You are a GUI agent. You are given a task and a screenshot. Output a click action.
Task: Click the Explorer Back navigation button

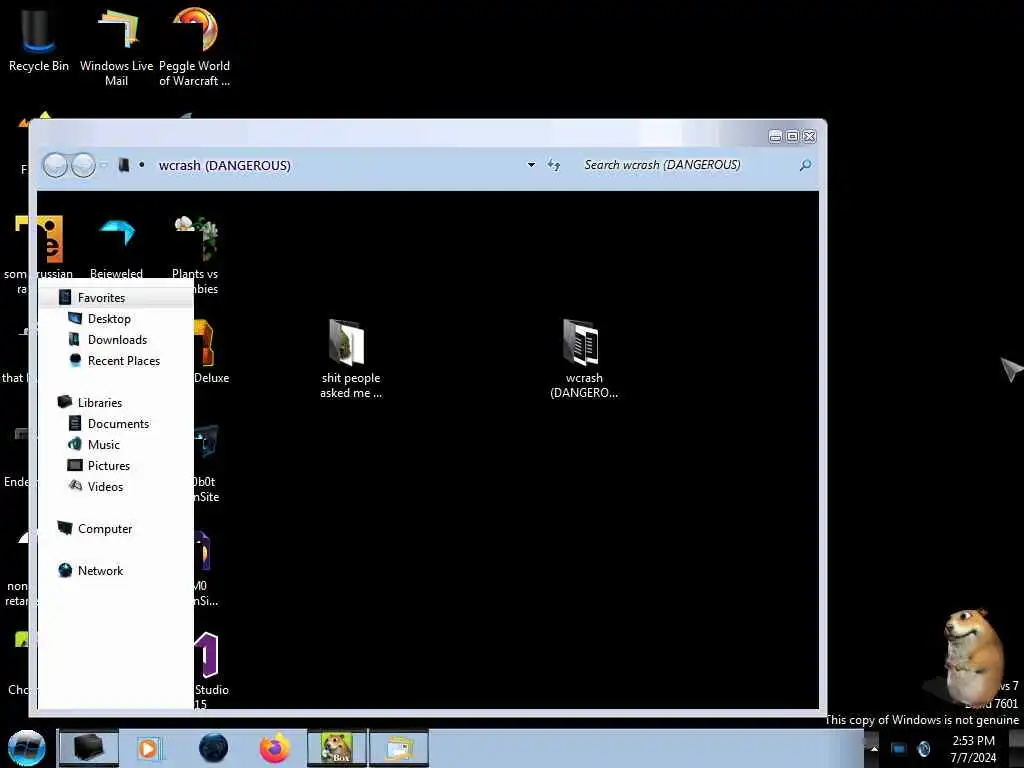pyautogui.click(x=56, y=165)
